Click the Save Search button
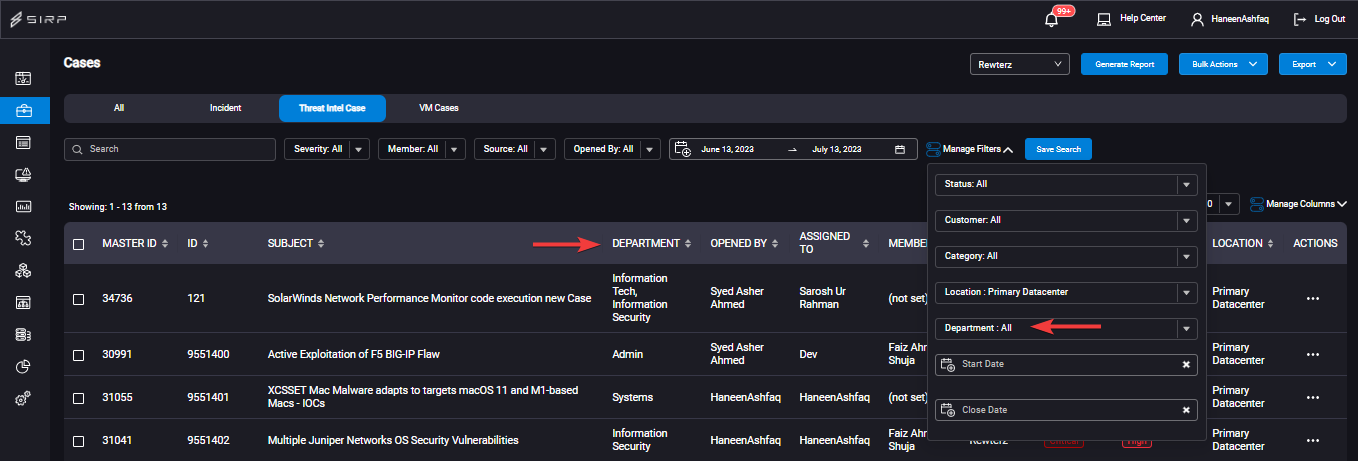Viewport: 1358px width, 461px height. pyautogui.click(x=1058, y=149)
